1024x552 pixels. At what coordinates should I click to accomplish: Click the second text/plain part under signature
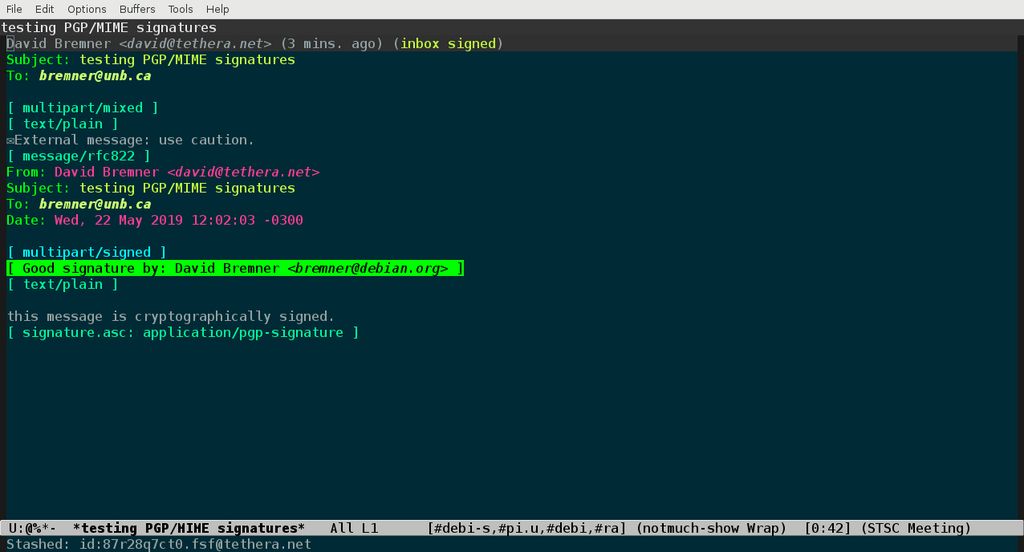coord(62,284)
